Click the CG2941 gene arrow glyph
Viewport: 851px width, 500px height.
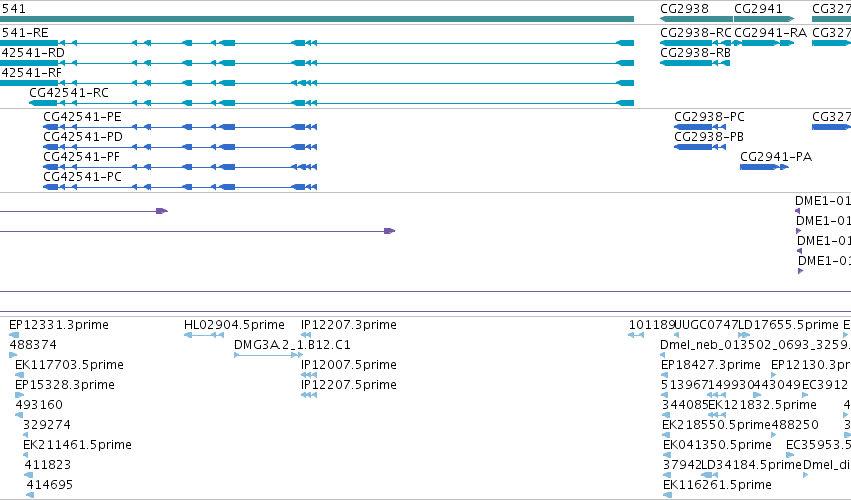coord(764,19)
